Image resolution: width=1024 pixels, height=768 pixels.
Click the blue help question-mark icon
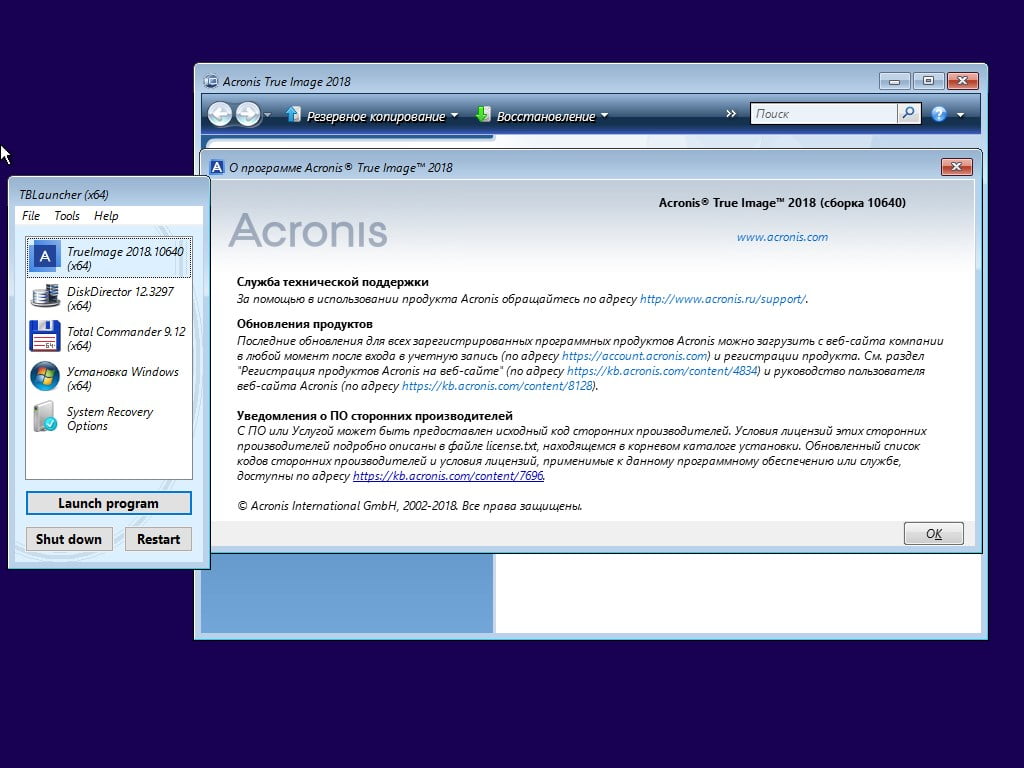pos(939,115)
